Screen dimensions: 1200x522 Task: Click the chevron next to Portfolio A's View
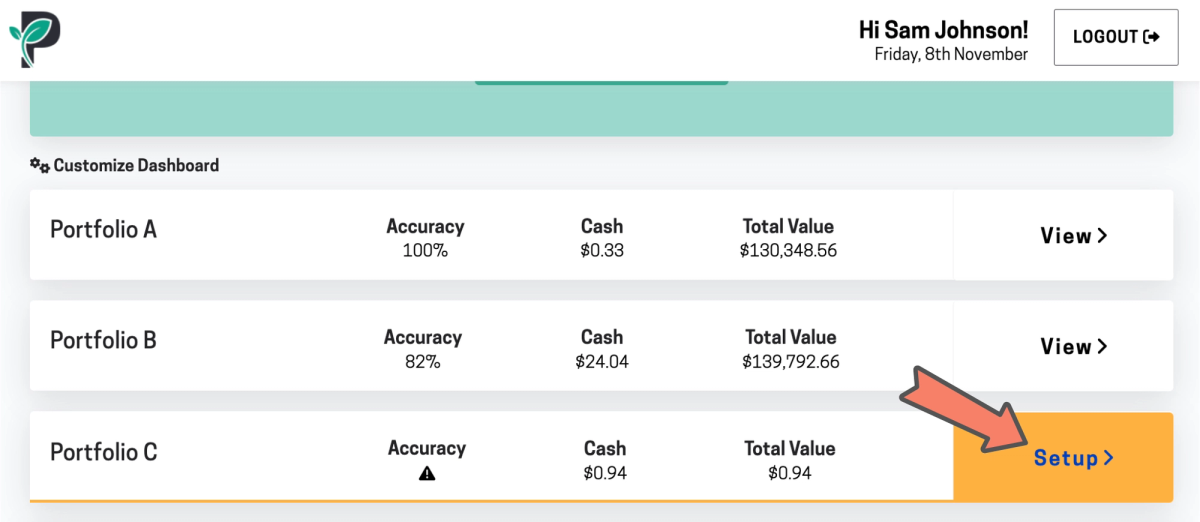pyautogui.click(x=1102, y=236)
